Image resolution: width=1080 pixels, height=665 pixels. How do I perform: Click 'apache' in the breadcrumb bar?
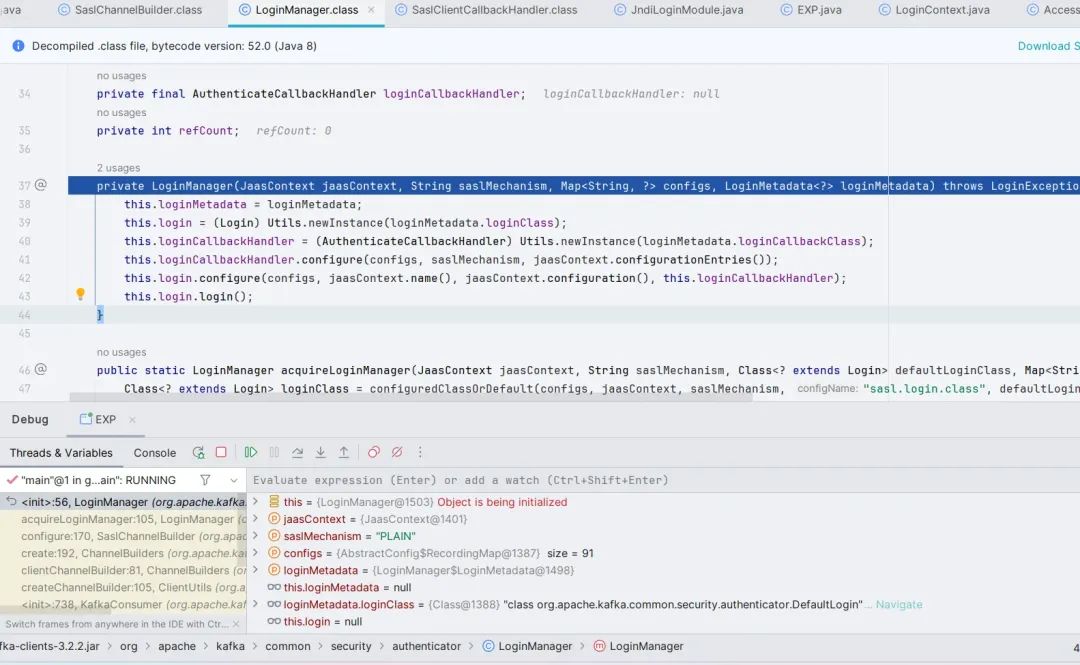pyautogui.click(x=177, y=646)
